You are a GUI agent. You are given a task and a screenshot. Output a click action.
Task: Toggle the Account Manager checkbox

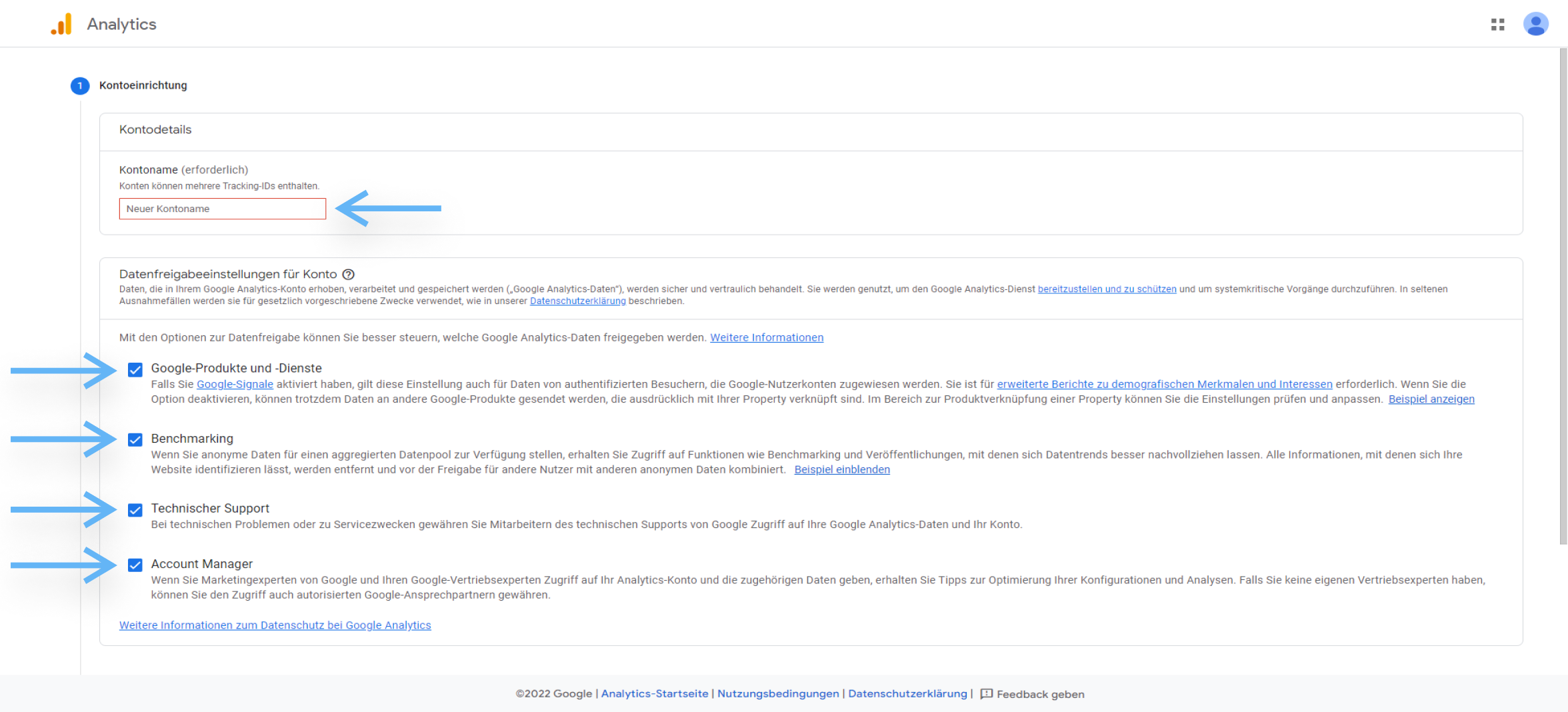135,565
